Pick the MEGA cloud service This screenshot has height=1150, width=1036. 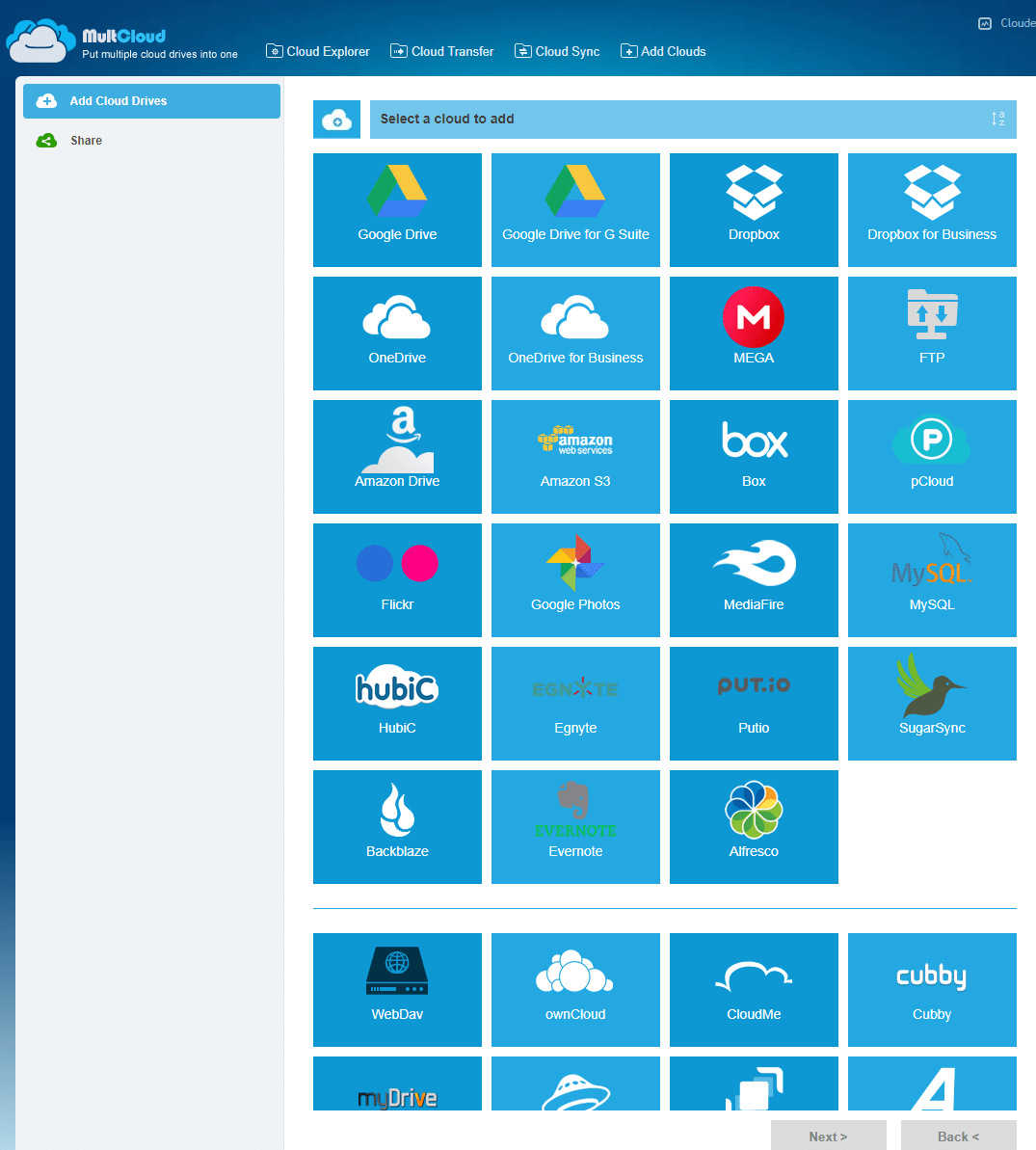coord(754,333)
